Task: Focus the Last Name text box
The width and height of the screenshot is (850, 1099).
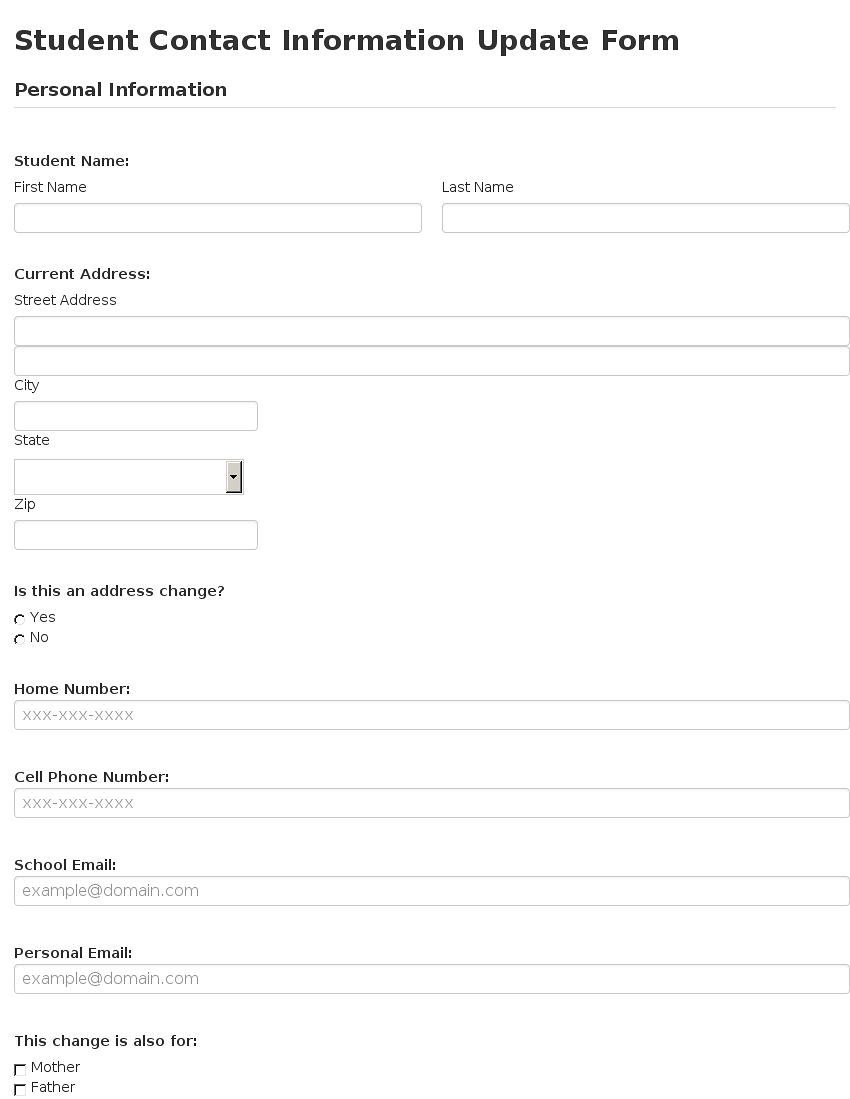Action: pos(645,218)
